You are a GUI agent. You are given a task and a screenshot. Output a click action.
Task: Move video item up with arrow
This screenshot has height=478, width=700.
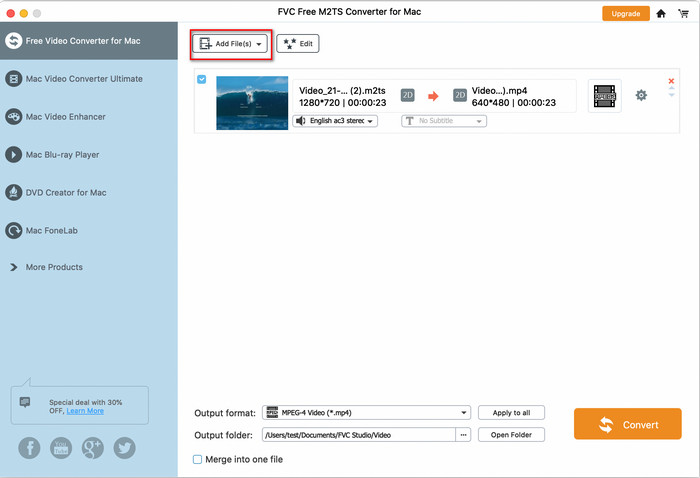[671, 88]
